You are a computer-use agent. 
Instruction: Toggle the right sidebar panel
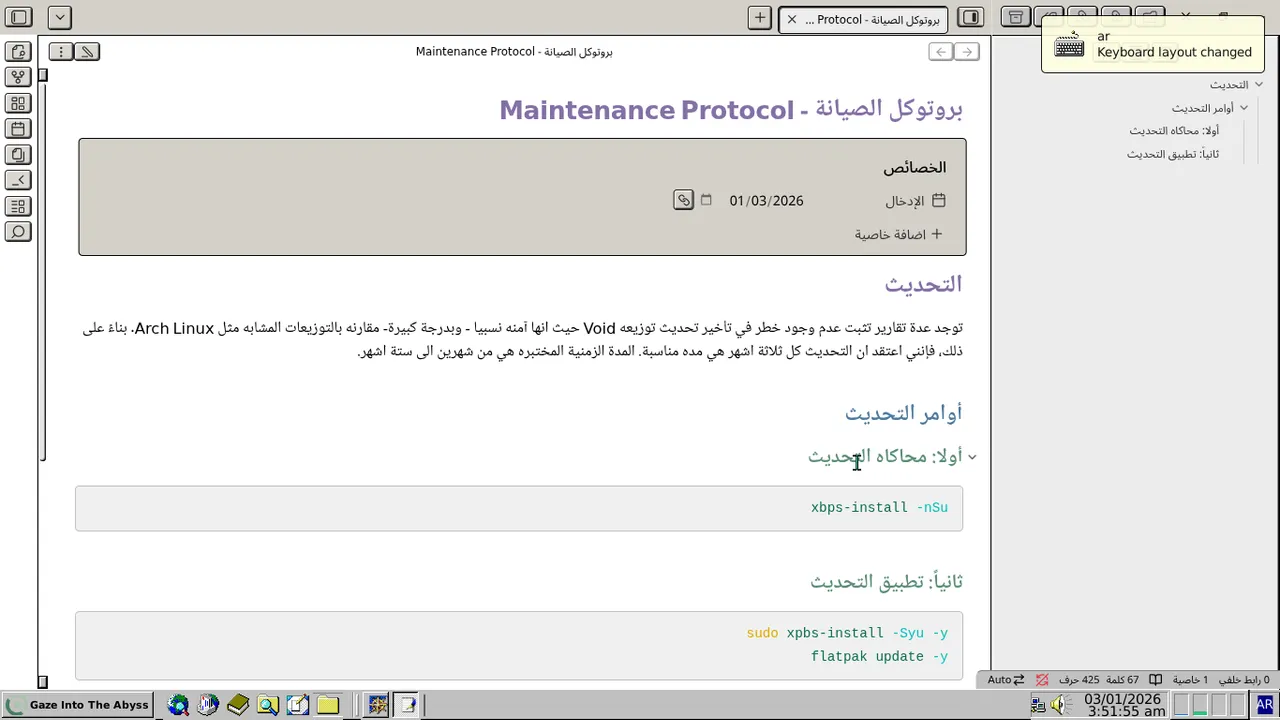(x=969, y=17)
